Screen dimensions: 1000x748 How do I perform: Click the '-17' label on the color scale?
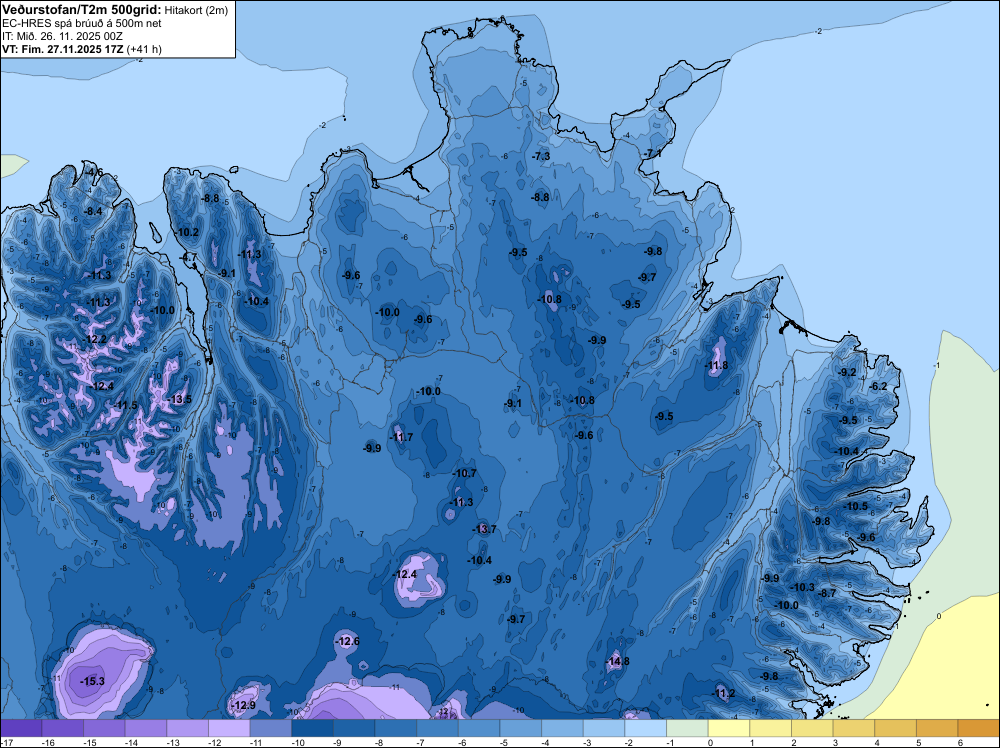(5, 742)
